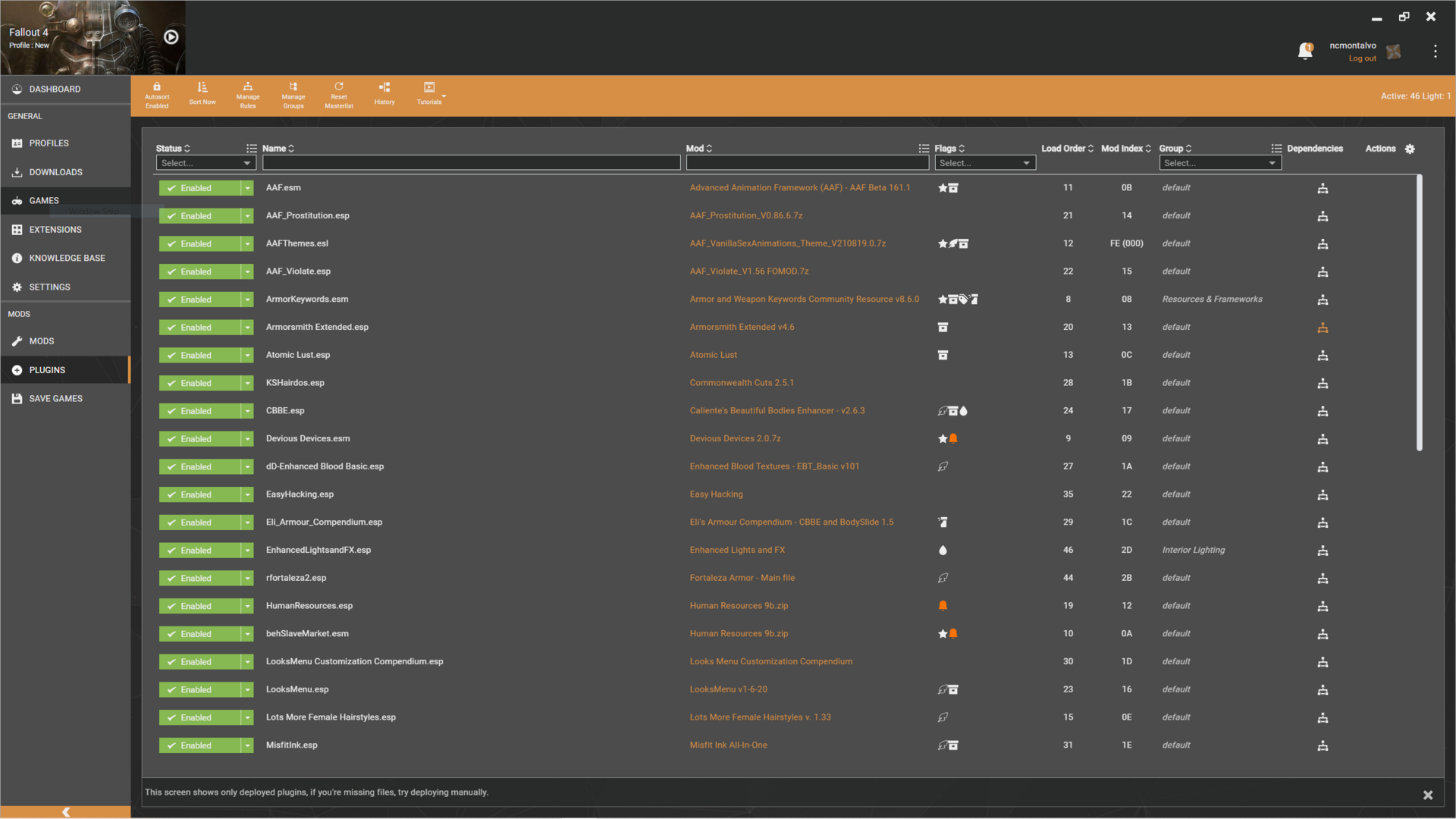Sort the table by the Load Order header
1456x819 pixels.
click(1067, 149)
